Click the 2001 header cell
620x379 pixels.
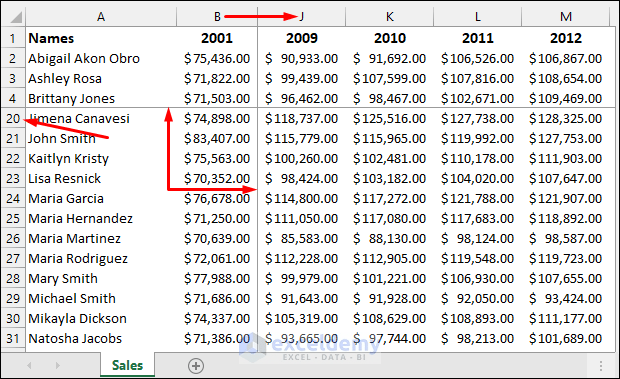pos(217,38)
